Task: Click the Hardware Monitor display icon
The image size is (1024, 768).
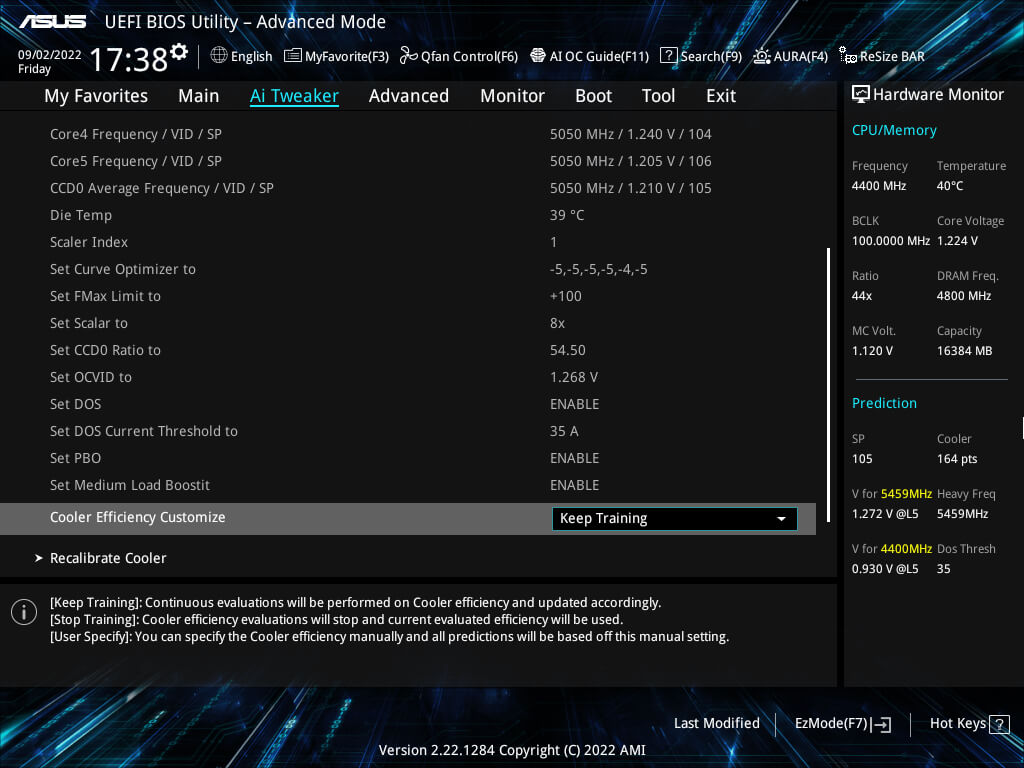Action: click(x=861, y=94)
